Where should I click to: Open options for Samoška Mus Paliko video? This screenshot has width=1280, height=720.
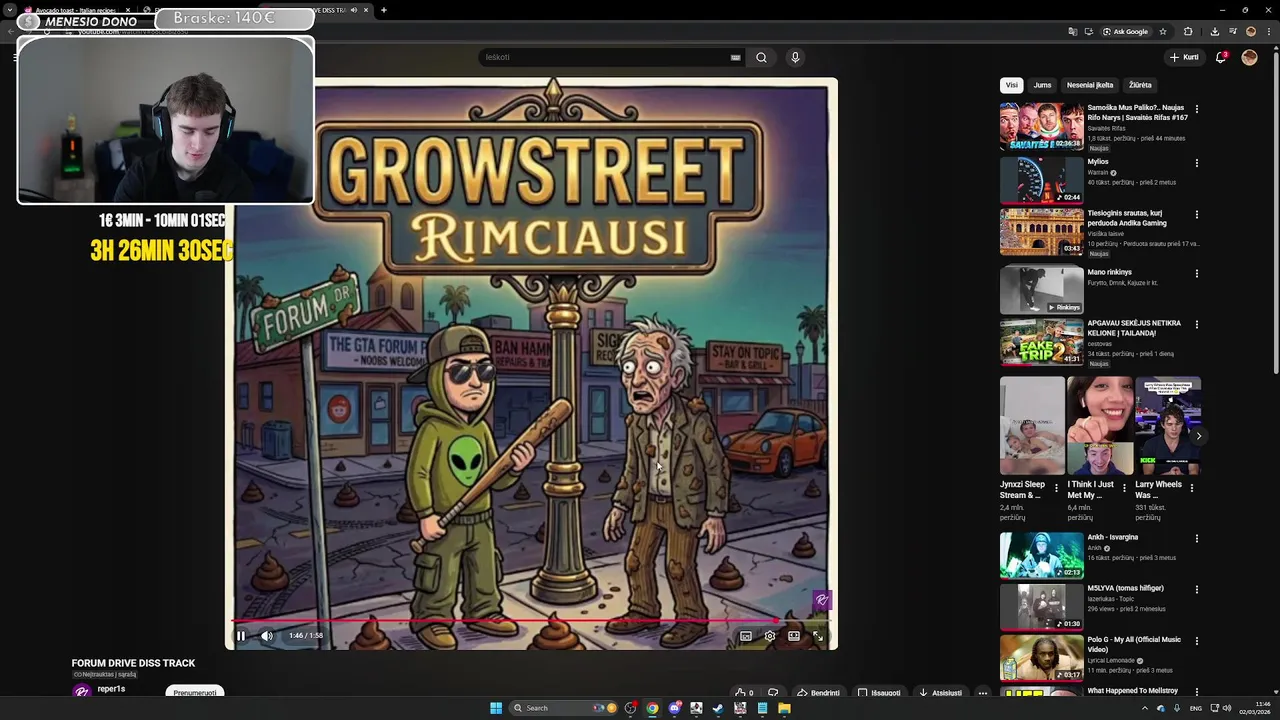(x=1196, y=109)
